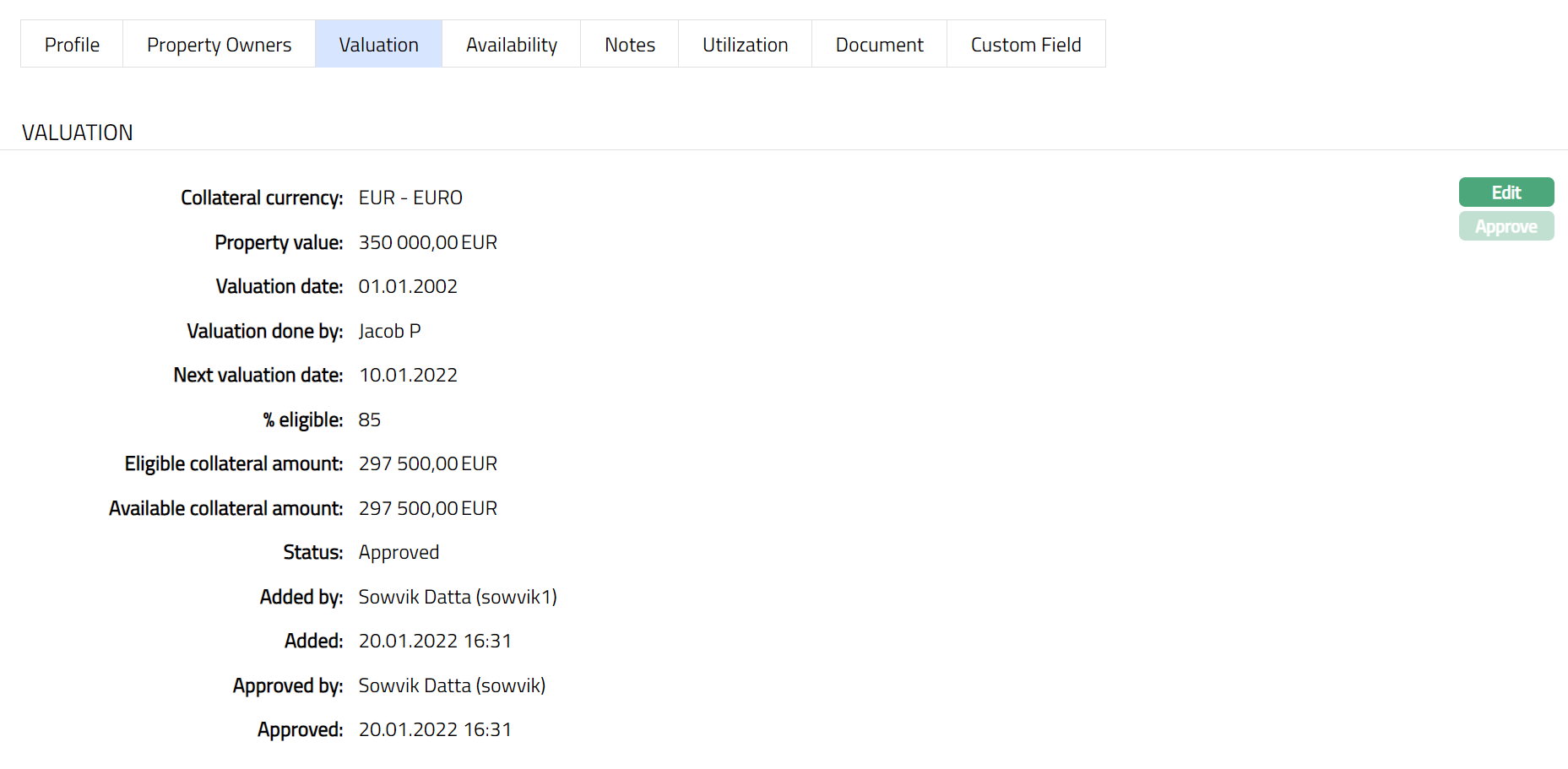This screenshot has height=769, width=1568.
Task: Switch to the Property Owners tab
Action: (219, 45)
